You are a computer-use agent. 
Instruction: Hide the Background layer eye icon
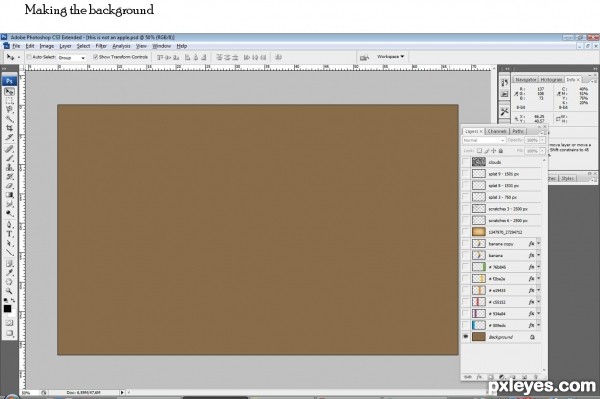pyautogui.click(x=466, y=337)
